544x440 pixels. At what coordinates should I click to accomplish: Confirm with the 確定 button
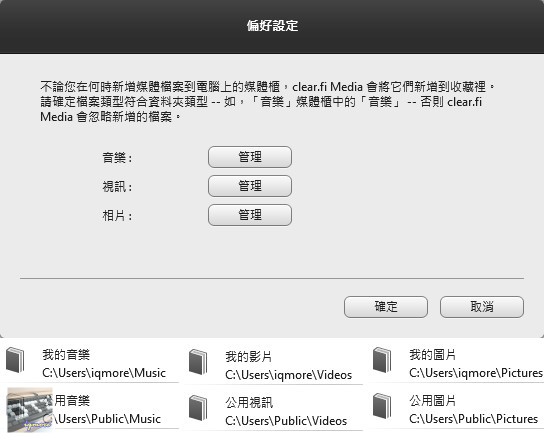coord(386,307)
